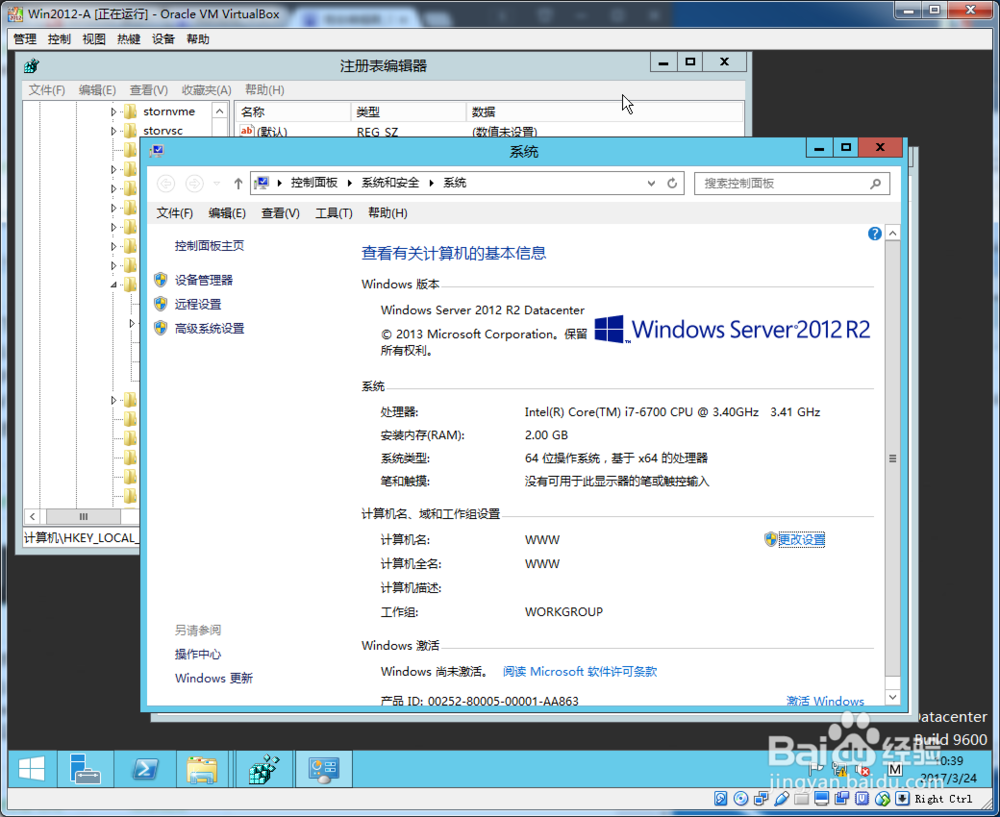
Task: Open the address bar history dropdown
Action: coord(651,183)
